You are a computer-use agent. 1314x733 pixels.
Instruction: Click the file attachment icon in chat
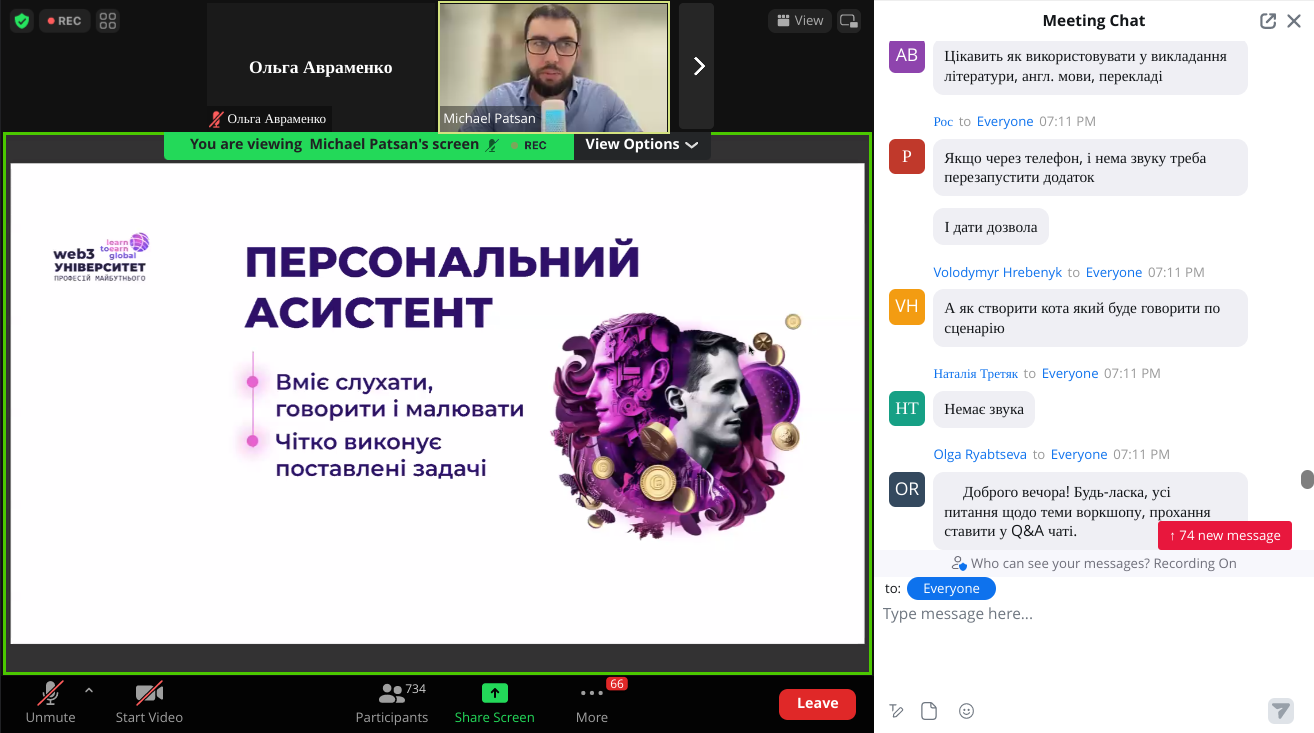pyautogui.click(x=929, y=711)
